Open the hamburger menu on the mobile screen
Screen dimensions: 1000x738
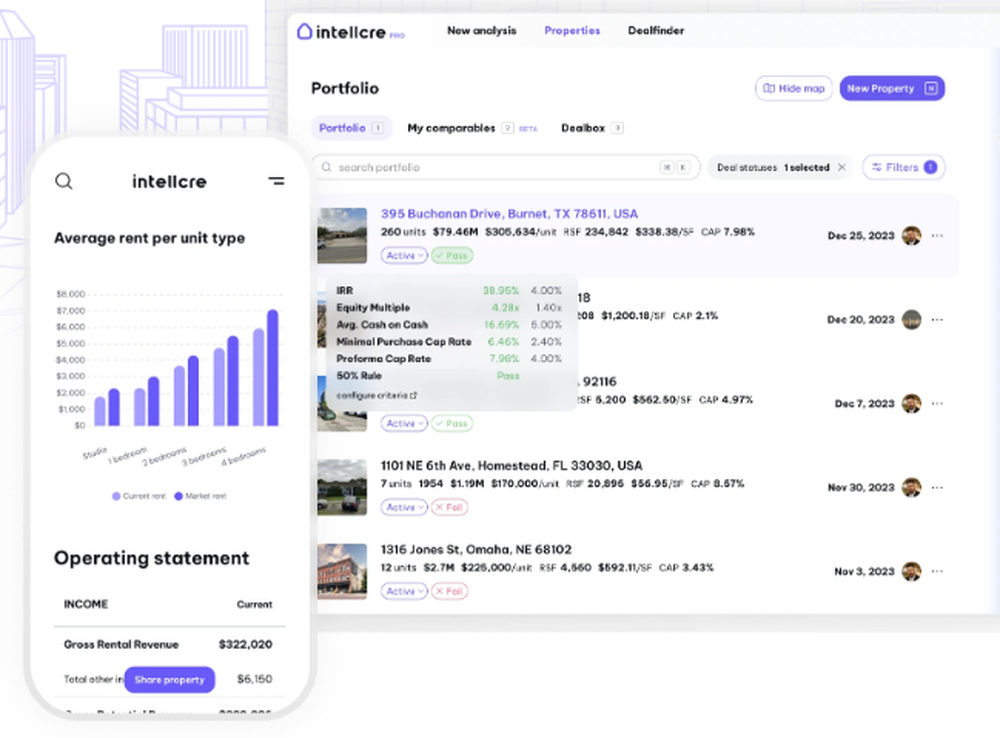(276, 181)
